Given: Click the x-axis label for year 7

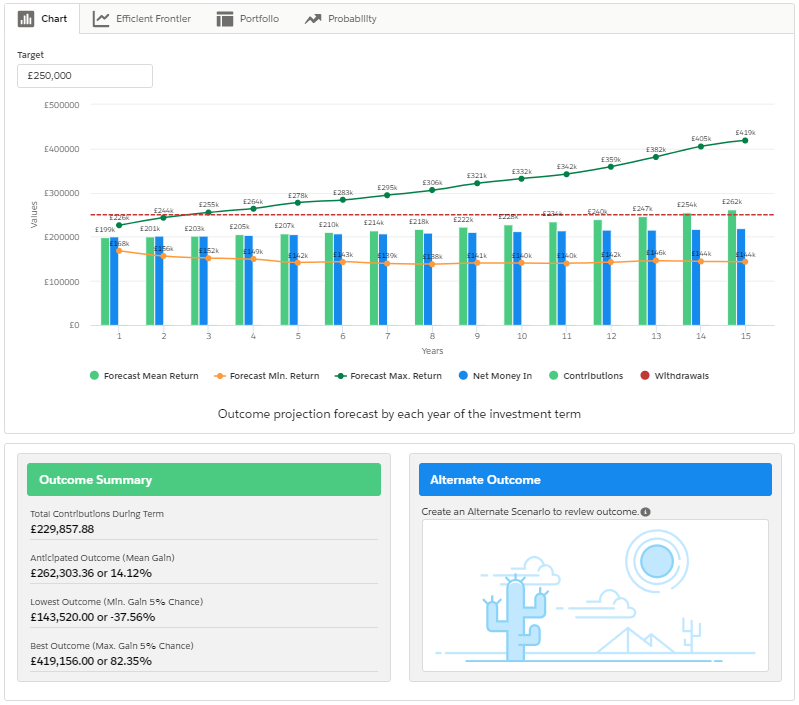Looking at the screenshot, I should tap(388, 336).
